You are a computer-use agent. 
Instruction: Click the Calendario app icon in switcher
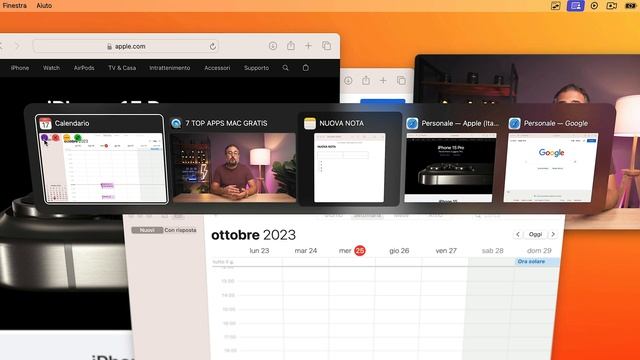[45, 123]
